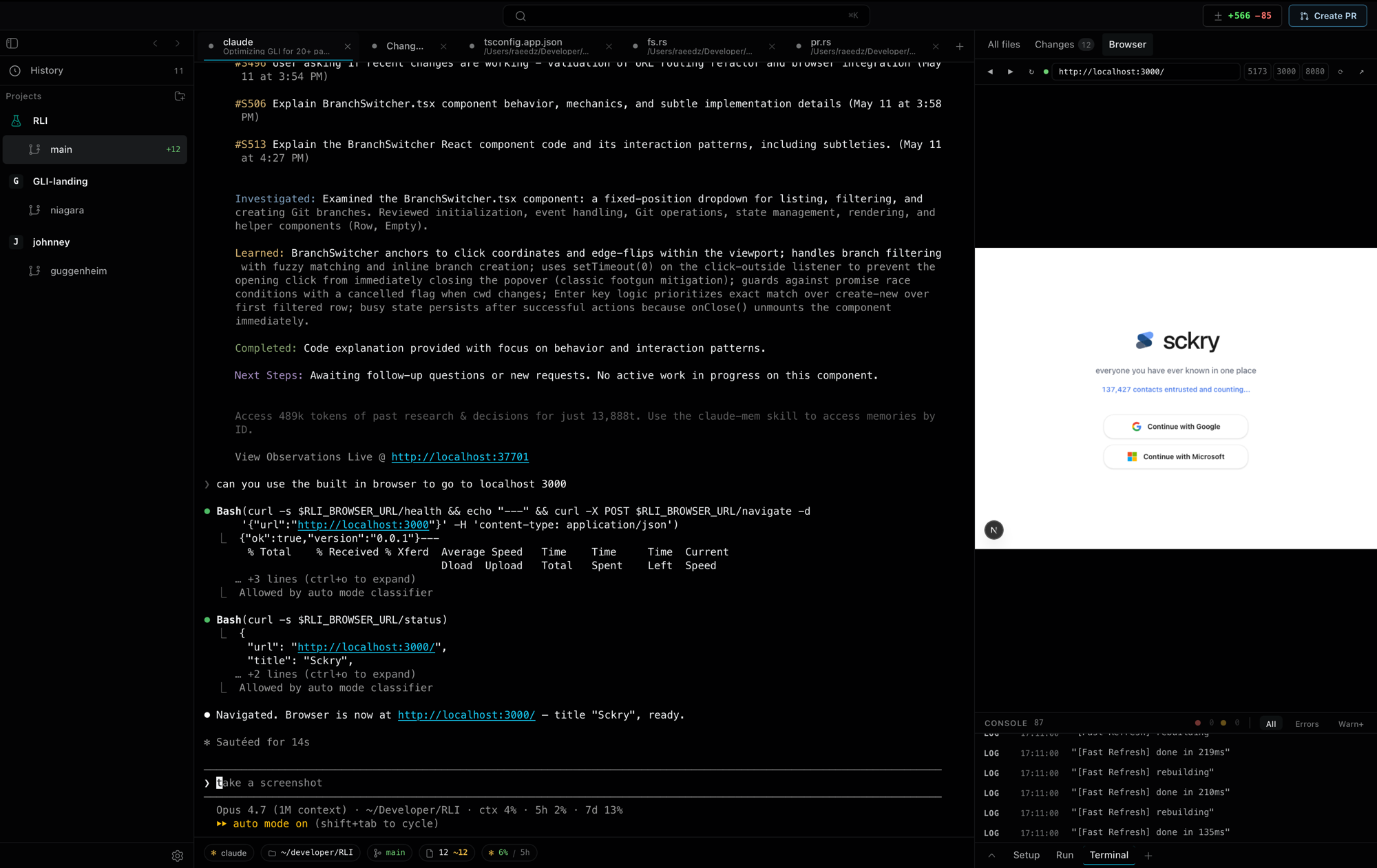Select the All console filter
The height and width of the screenshot is (868, 1377).
1271,724
